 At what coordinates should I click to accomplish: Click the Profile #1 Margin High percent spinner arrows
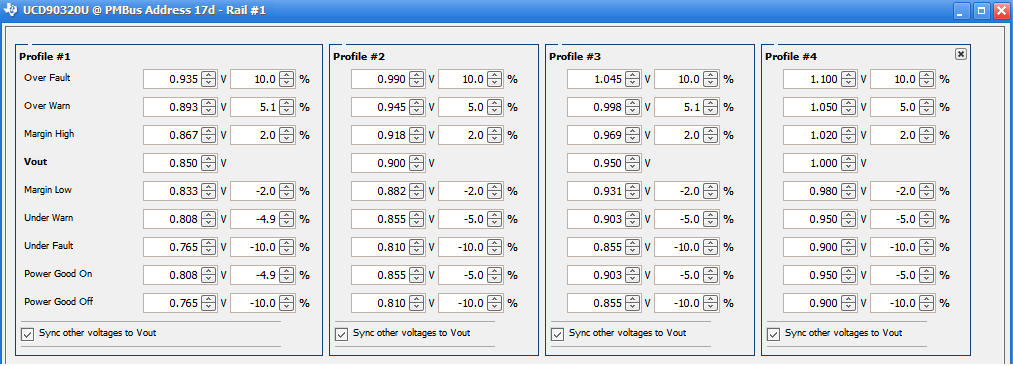pos(287,136)
